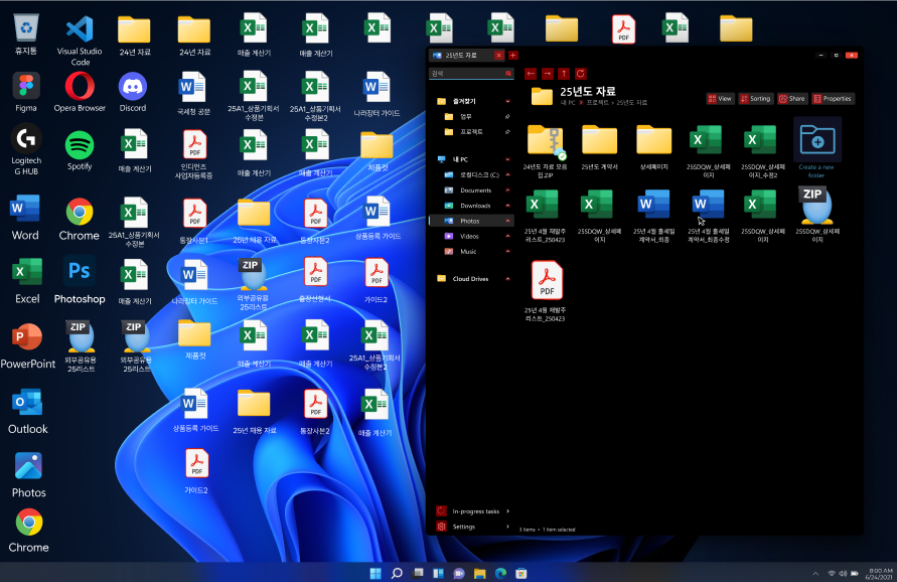Select the Outlook desktop icon
This screenshot has height=582, width=897.
click(x=27, y=411)
